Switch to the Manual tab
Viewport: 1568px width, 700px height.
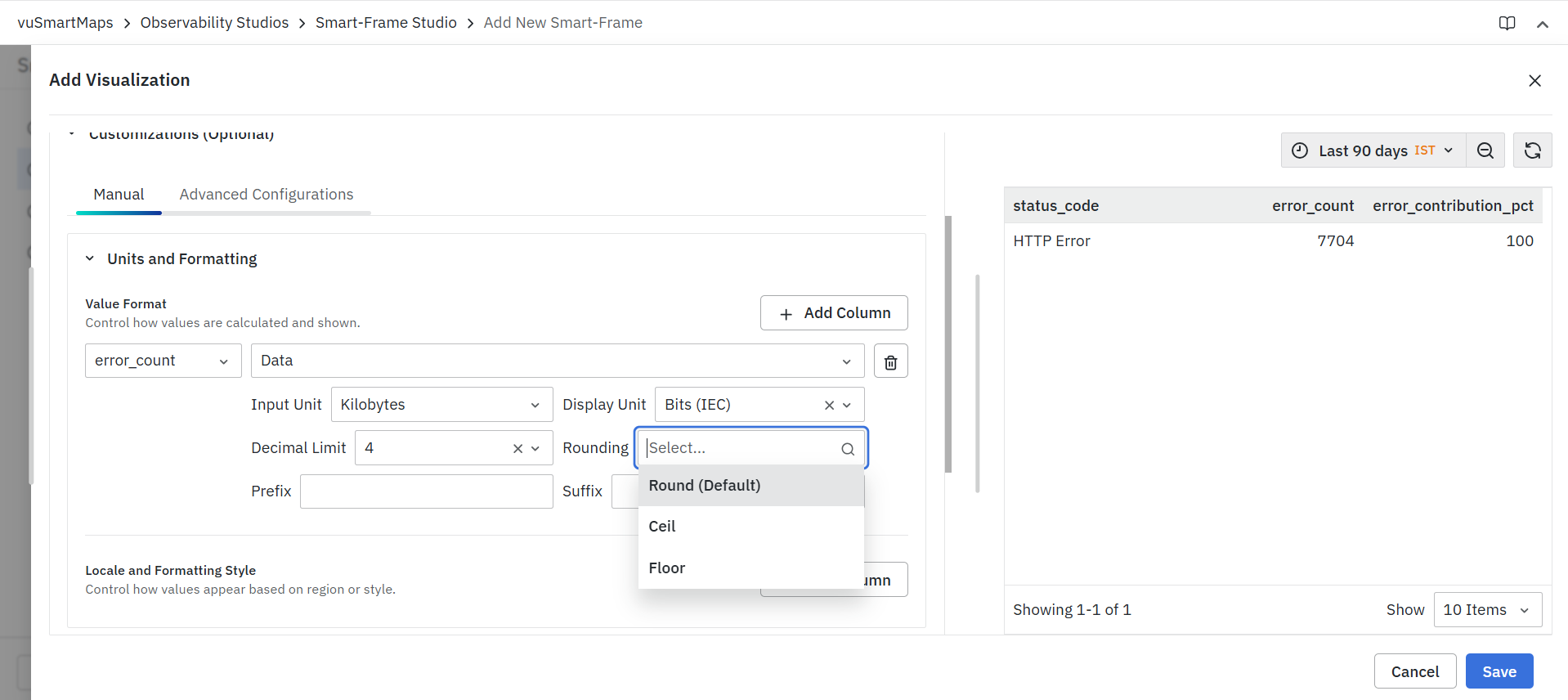tap(119, 195)
